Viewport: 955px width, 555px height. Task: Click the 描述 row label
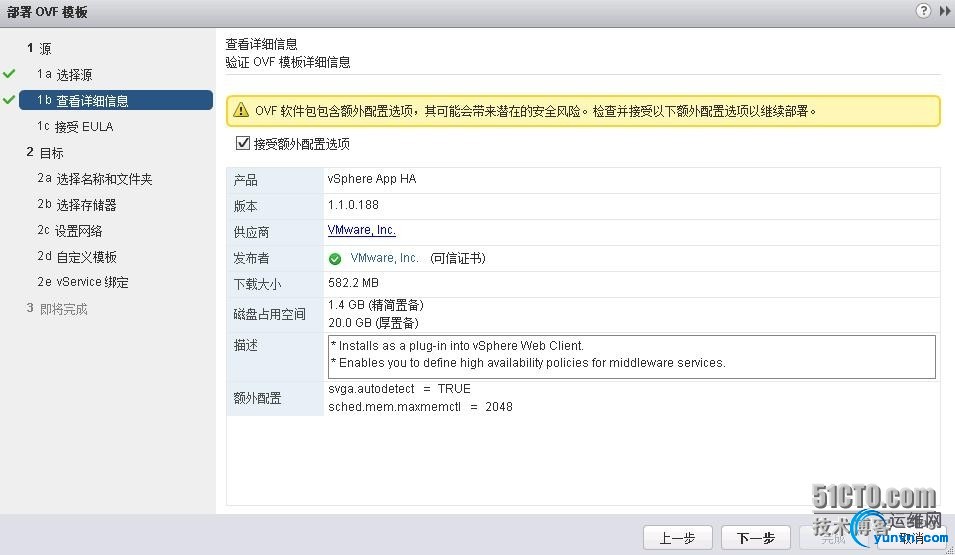pyautogui.click(x=245, y=345)
